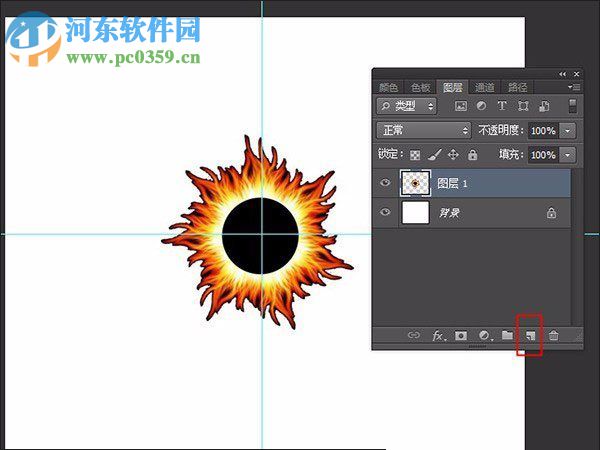Image resolution: width=600 pixels, height=450 pixels.
Task: Click the 不透明度 opacity label
Action: tap(500, 130)
